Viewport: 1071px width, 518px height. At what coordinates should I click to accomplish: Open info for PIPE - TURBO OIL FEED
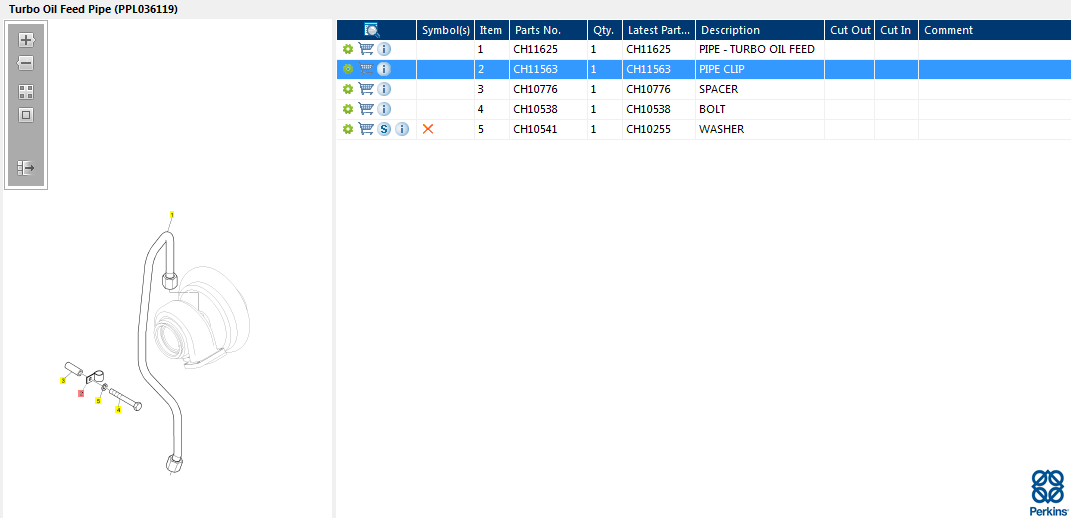(x=384, y=49)
